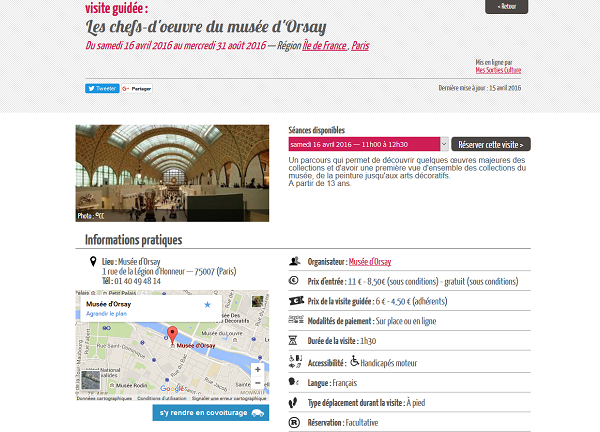
Task: Zoom out on the map with minus
Action: tap(258, 383)
